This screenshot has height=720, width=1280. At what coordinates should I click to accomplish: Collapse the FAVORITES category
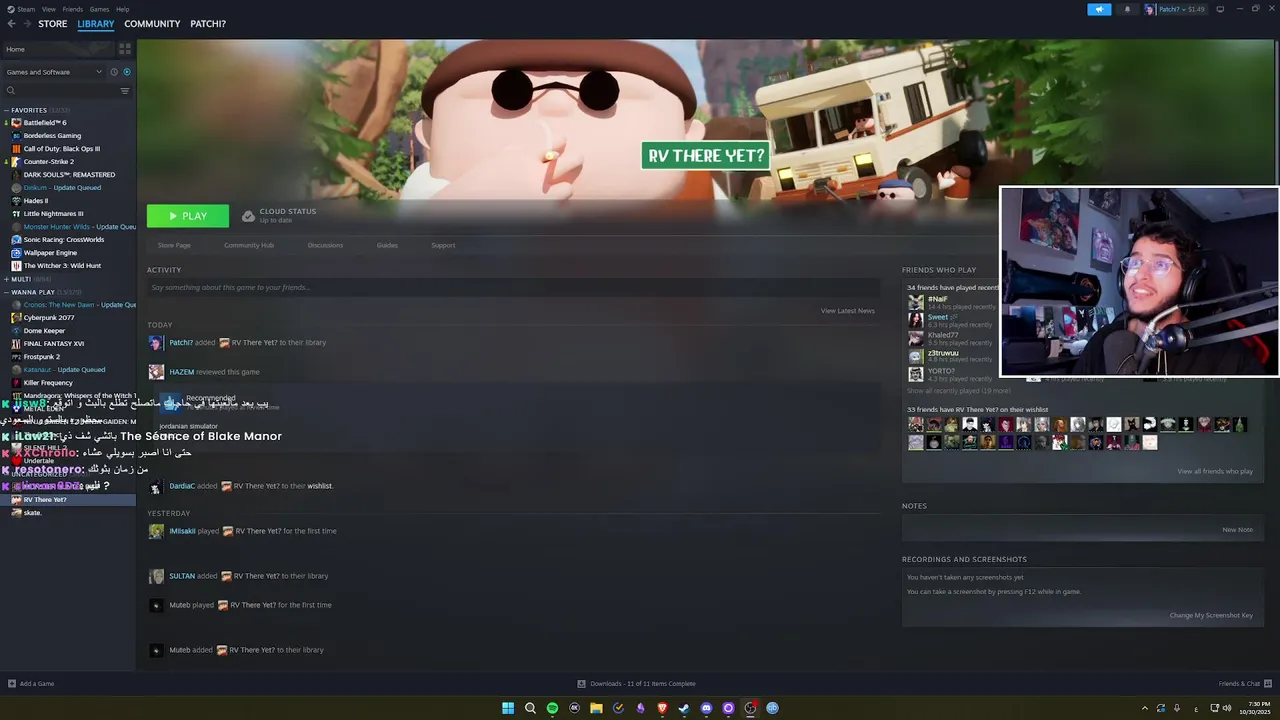pos(7,110)
